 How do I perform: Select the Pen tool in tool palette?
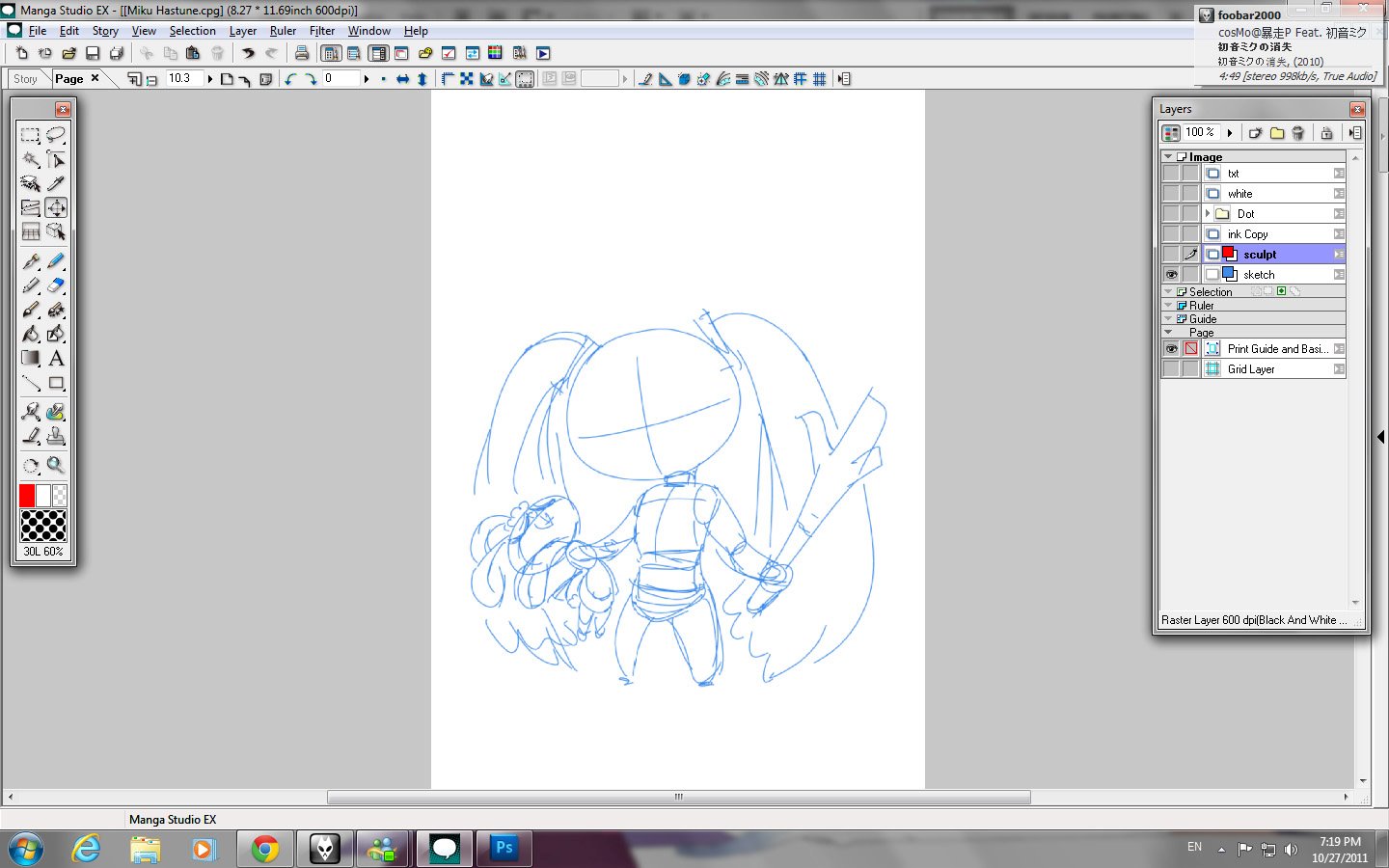tap(31, 261)
